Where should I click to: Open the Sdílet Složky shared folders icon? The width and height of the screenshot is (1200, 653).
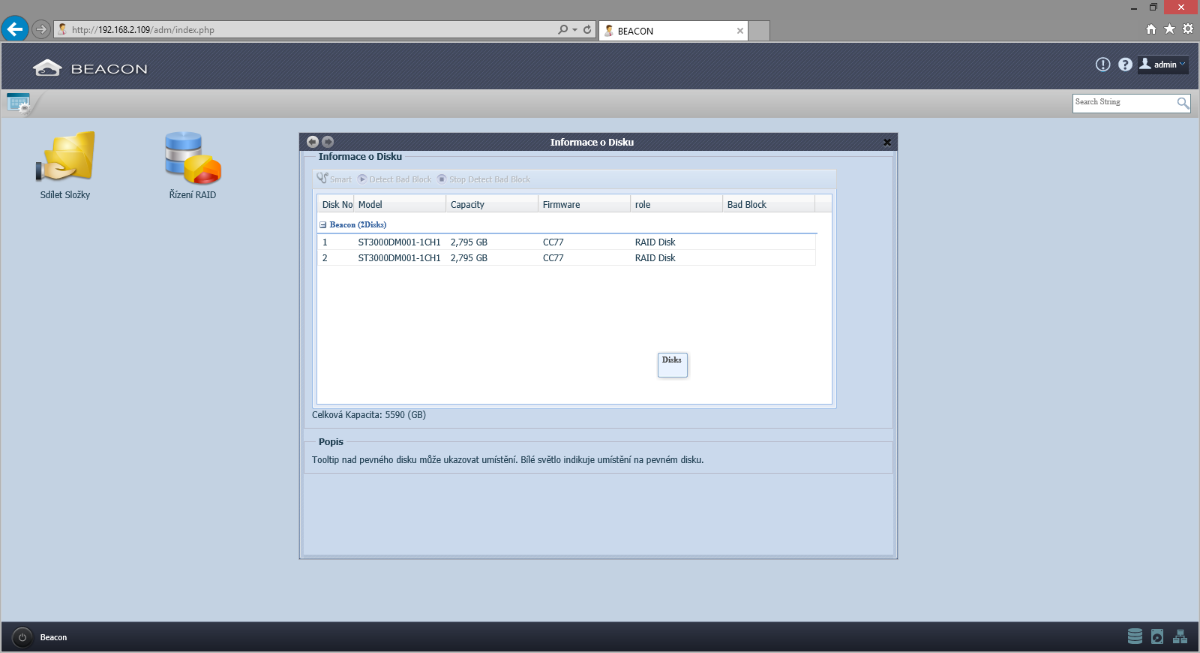click(65, 158)
